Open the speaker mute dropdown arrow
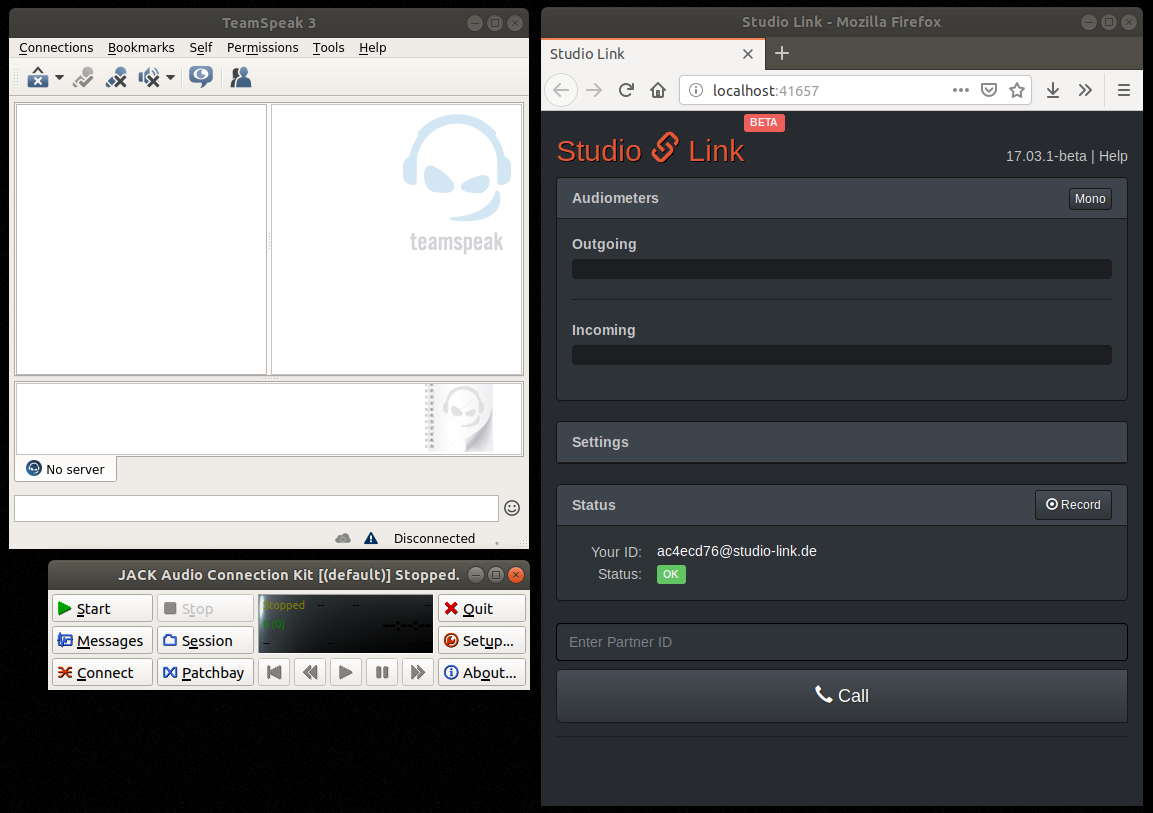The image size is (1153, 813). pyautogui.click(x=170, y=78)
